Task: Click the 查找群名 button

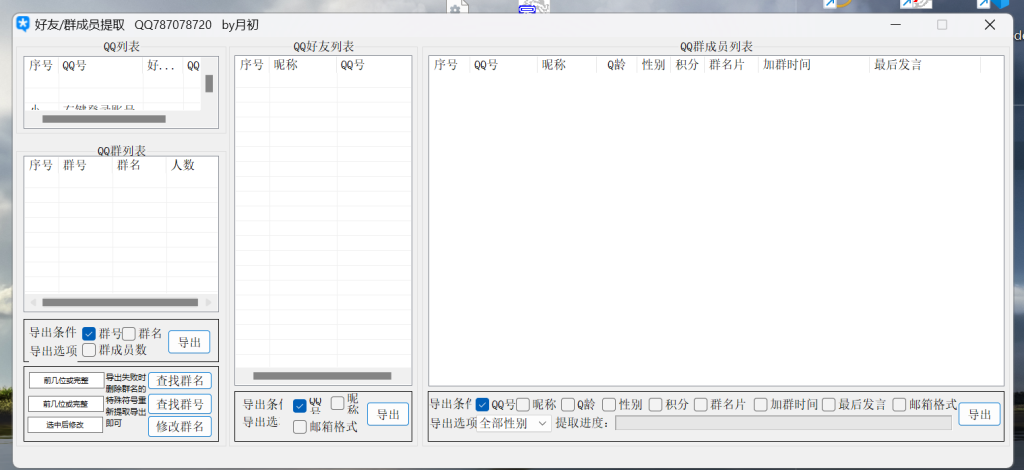Action: tap(180, 381)
